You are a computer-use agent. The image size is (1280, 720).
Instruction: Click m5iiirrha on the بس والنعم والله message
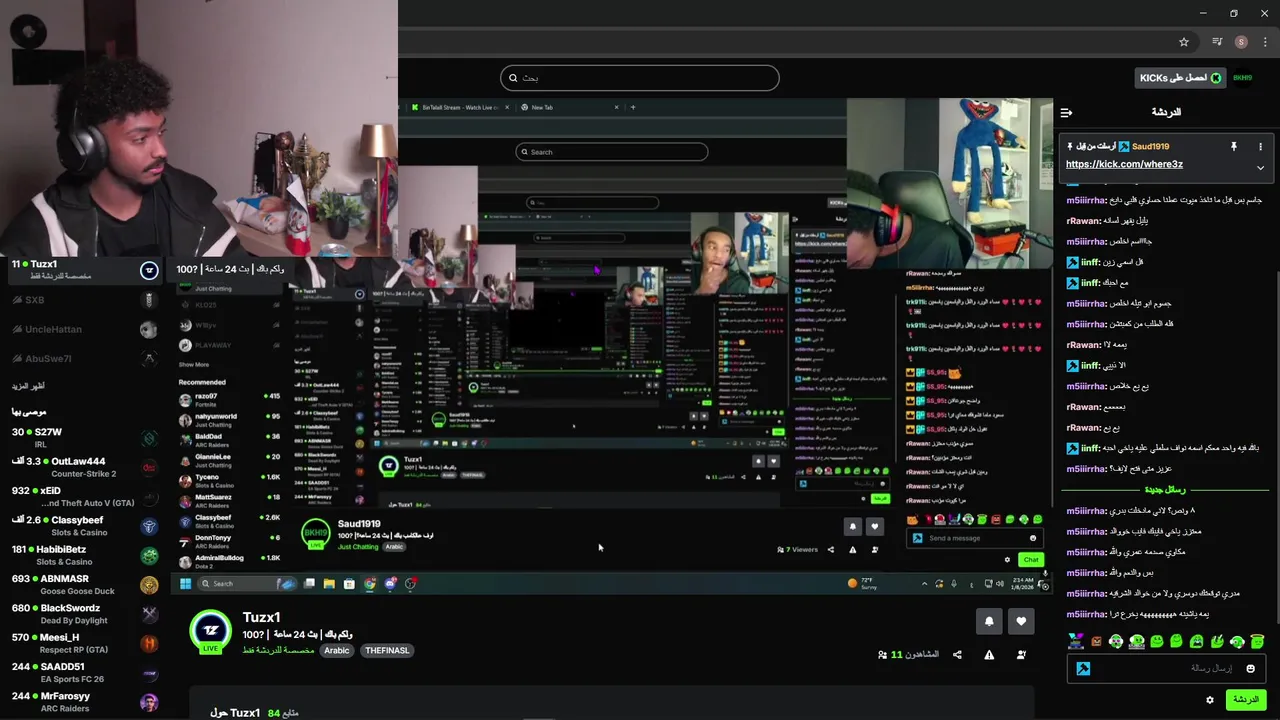tap(1086, 573)
